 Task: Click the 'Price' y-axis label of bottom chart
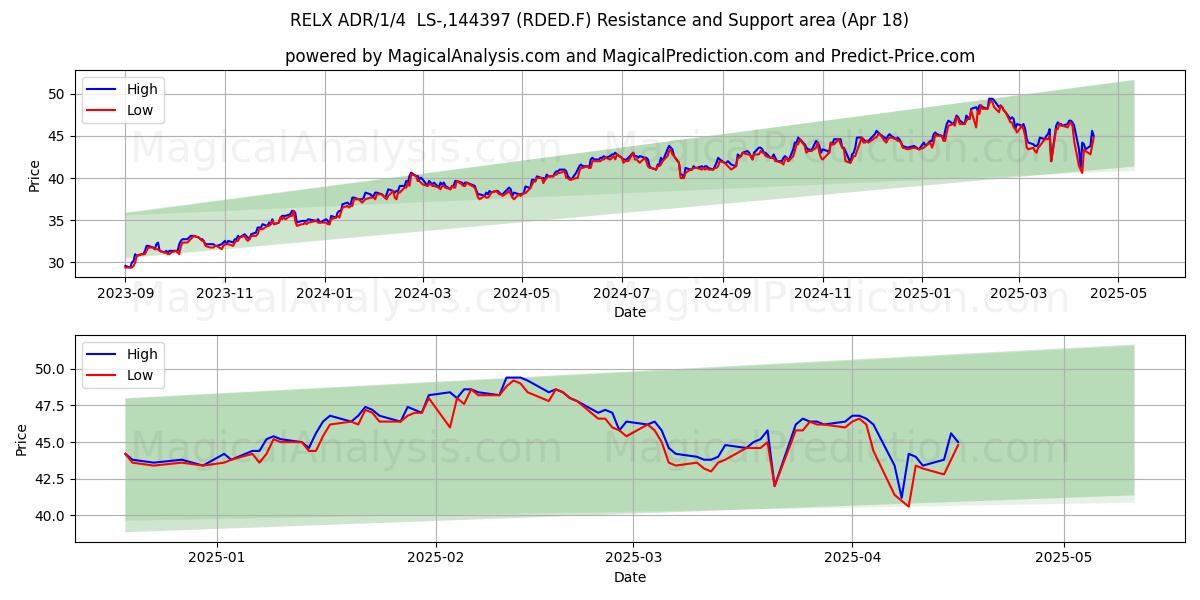click(x=22, y=438)
